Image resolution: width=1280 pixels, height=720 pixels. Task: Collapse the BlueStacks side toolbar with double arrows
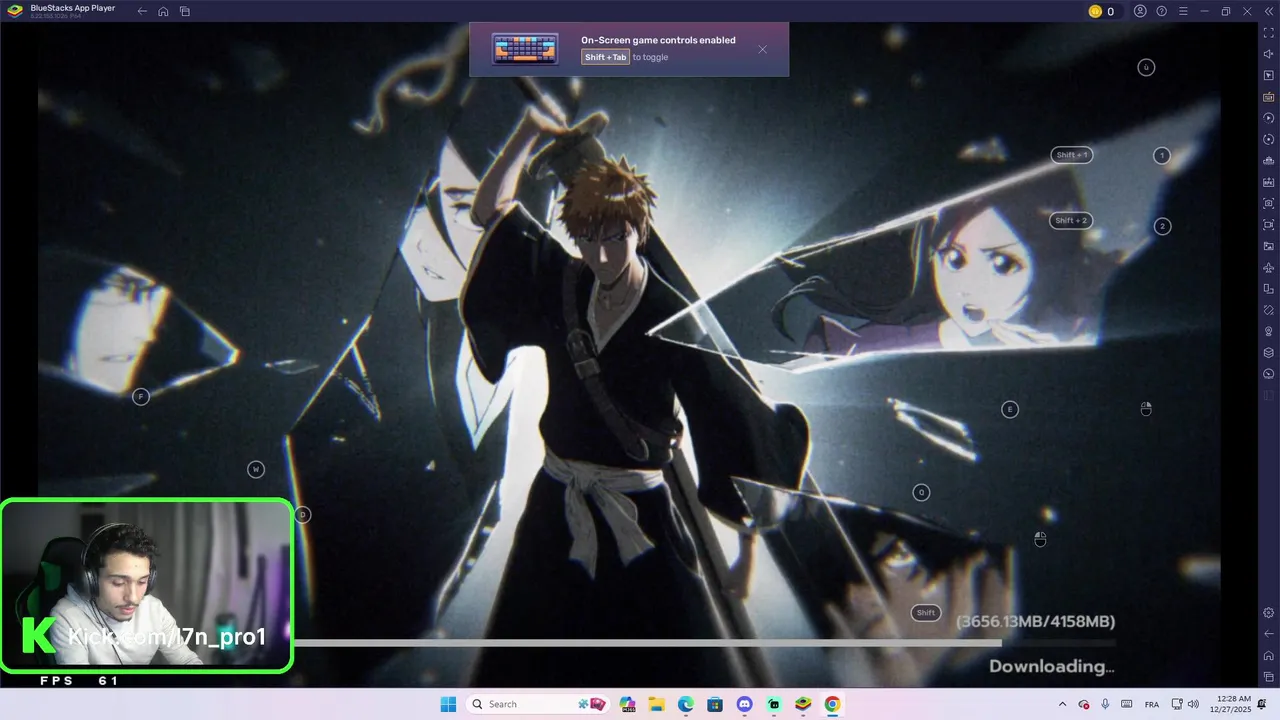click(1269, 11)
